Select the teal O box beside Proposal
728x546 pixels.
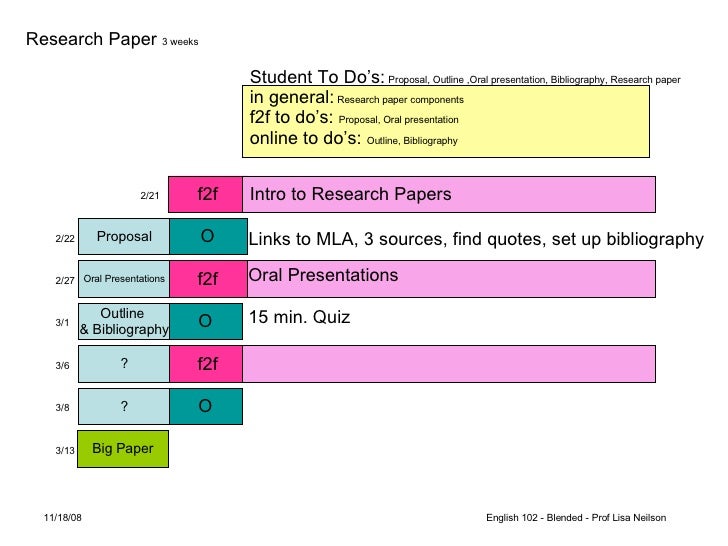(208, 236)
